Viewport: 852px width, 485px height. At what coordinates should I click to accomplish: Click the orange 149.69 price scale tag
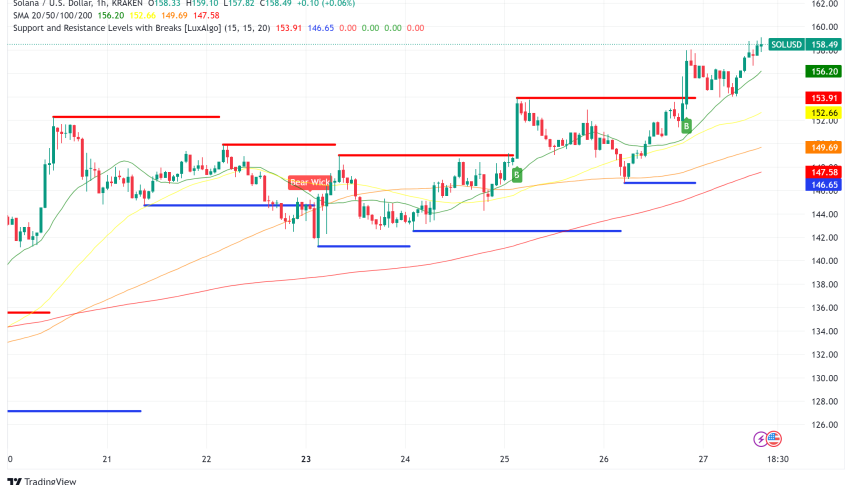tap(824, 147)
